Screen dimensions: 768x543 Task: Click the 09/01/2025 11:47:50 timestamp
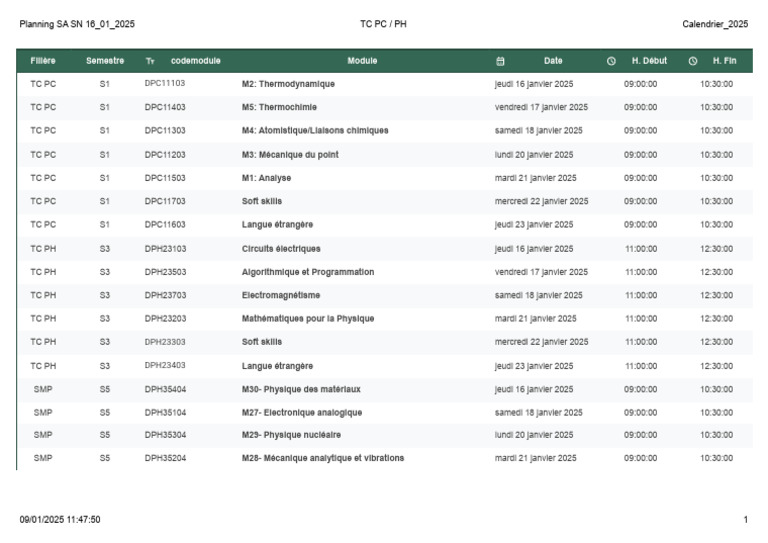pos(60,519)
